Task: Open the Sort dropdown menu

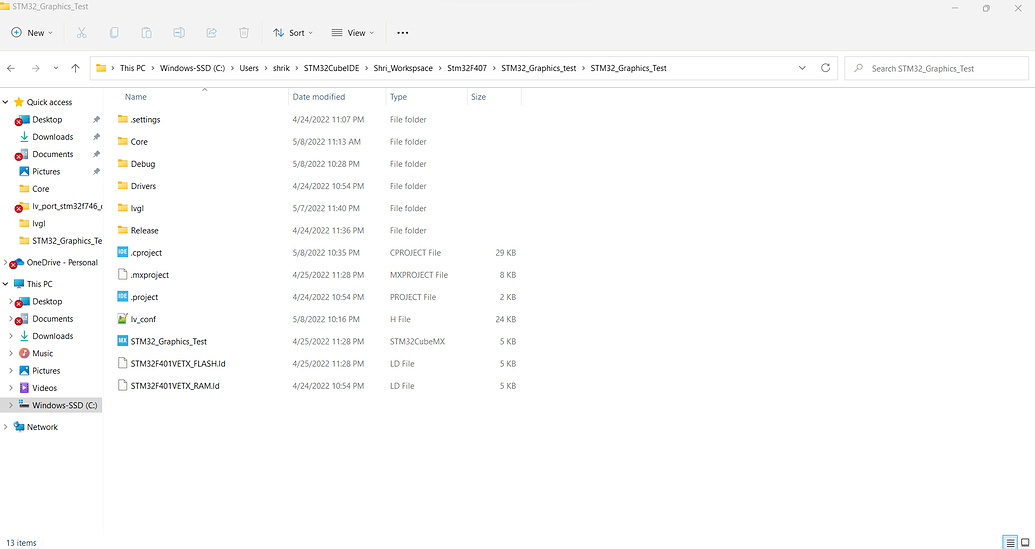Action: pos(293,33)
